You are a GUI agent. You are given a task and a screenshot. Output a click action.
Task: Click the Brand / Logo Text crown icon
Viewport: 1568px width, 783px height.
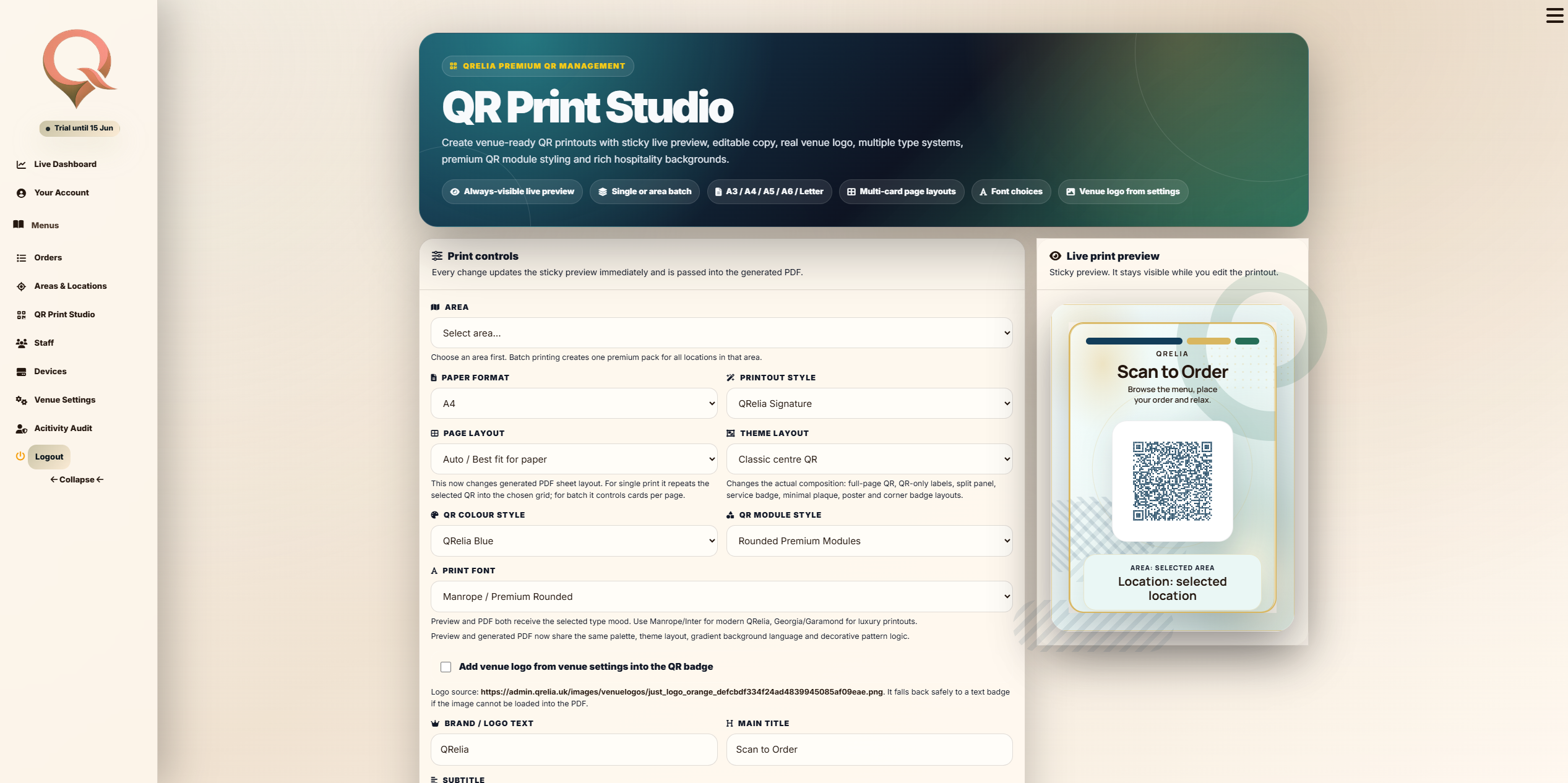pos(435,724)
